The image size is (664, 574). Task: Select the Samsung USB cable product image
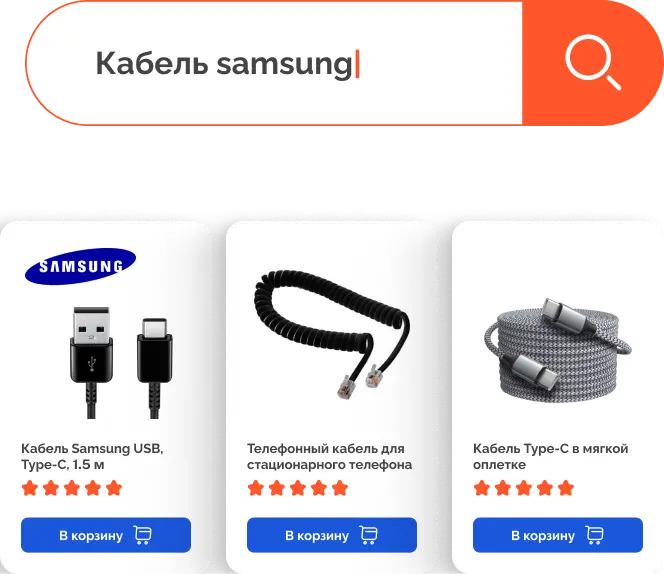[121, 363]
